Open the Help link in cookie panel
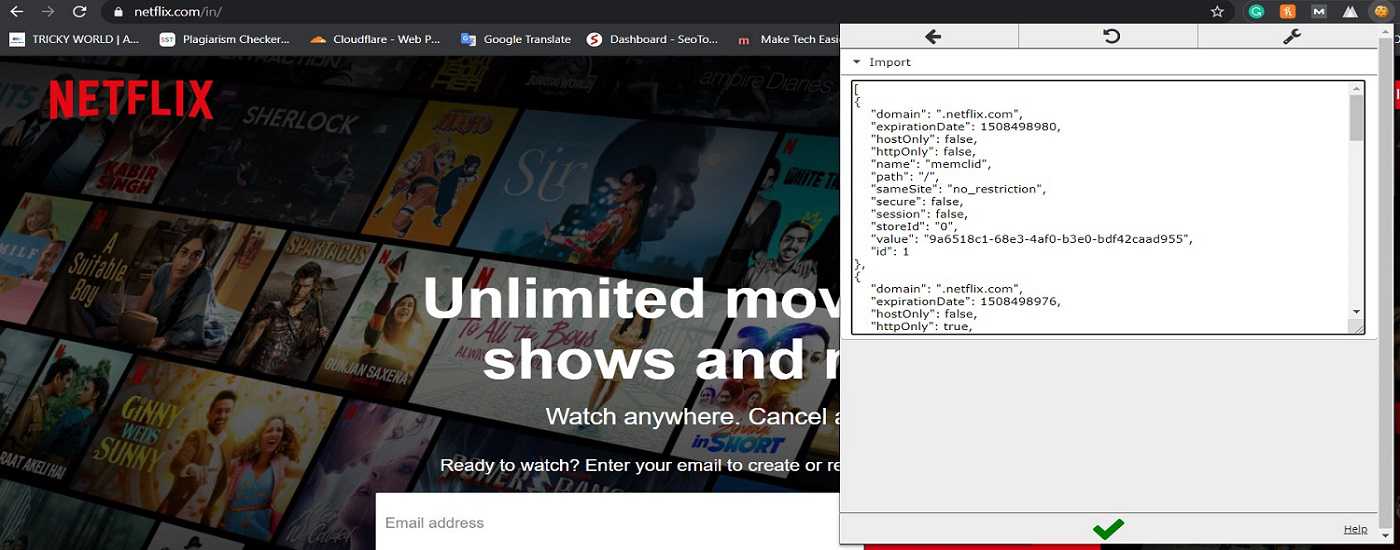Screen dimensions: 1400x550 pos(1355,529)
